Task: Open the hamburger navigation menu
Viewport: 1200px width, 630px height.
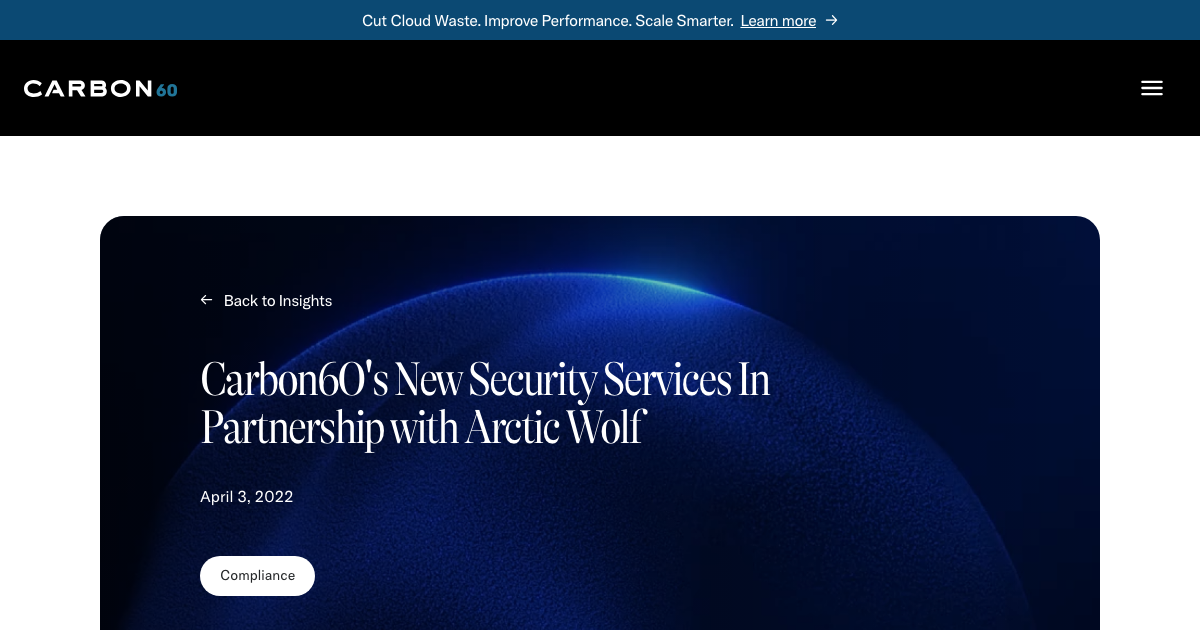Action: pos(1152,88)
